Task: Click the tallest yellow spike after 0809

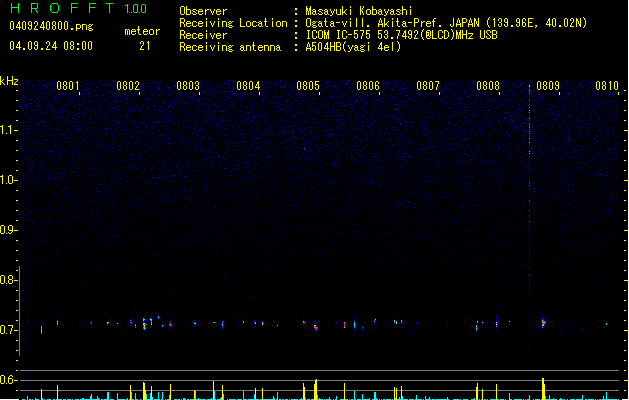Action: 543,388
